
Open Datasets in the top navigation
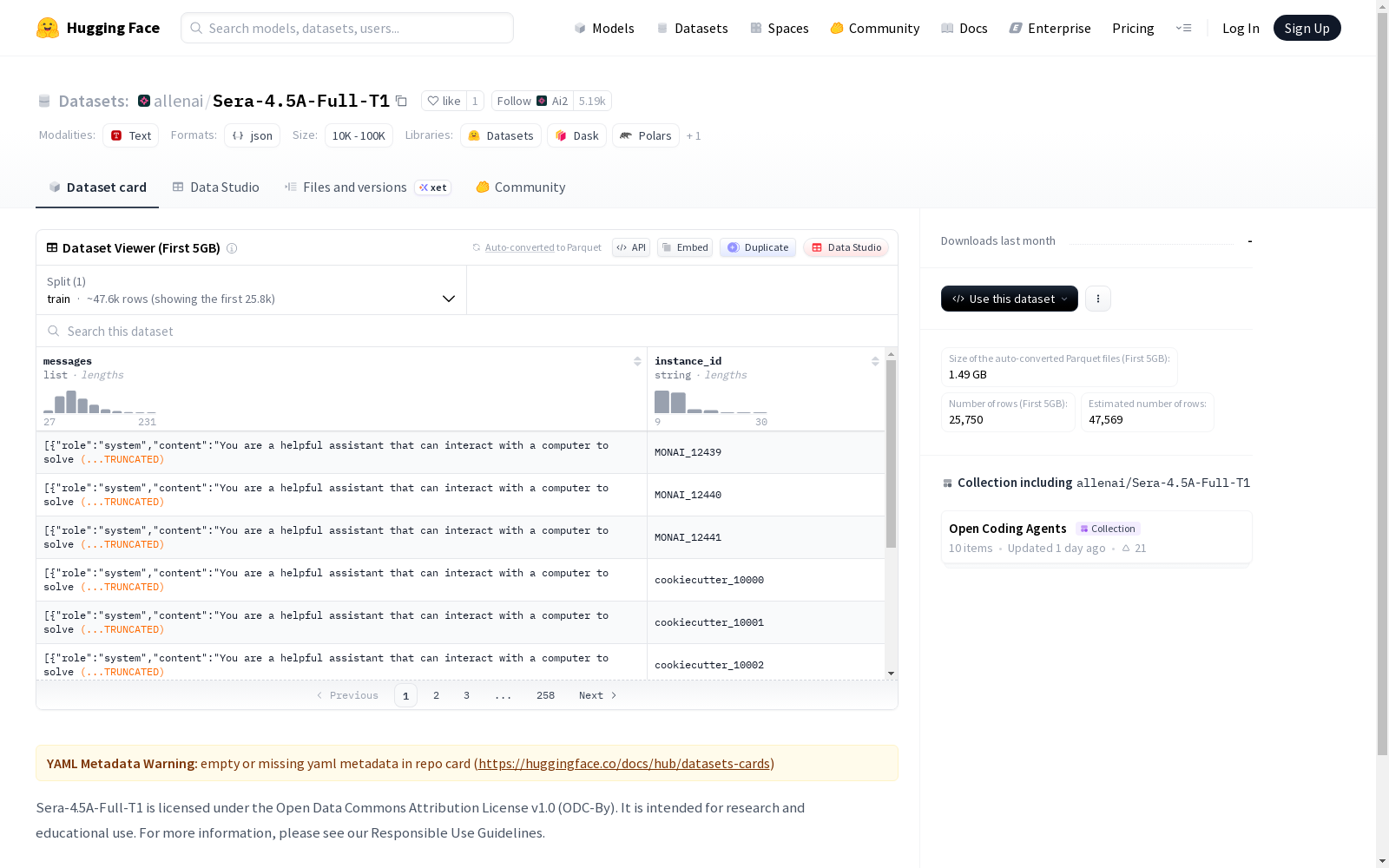(x=692, y=28)
